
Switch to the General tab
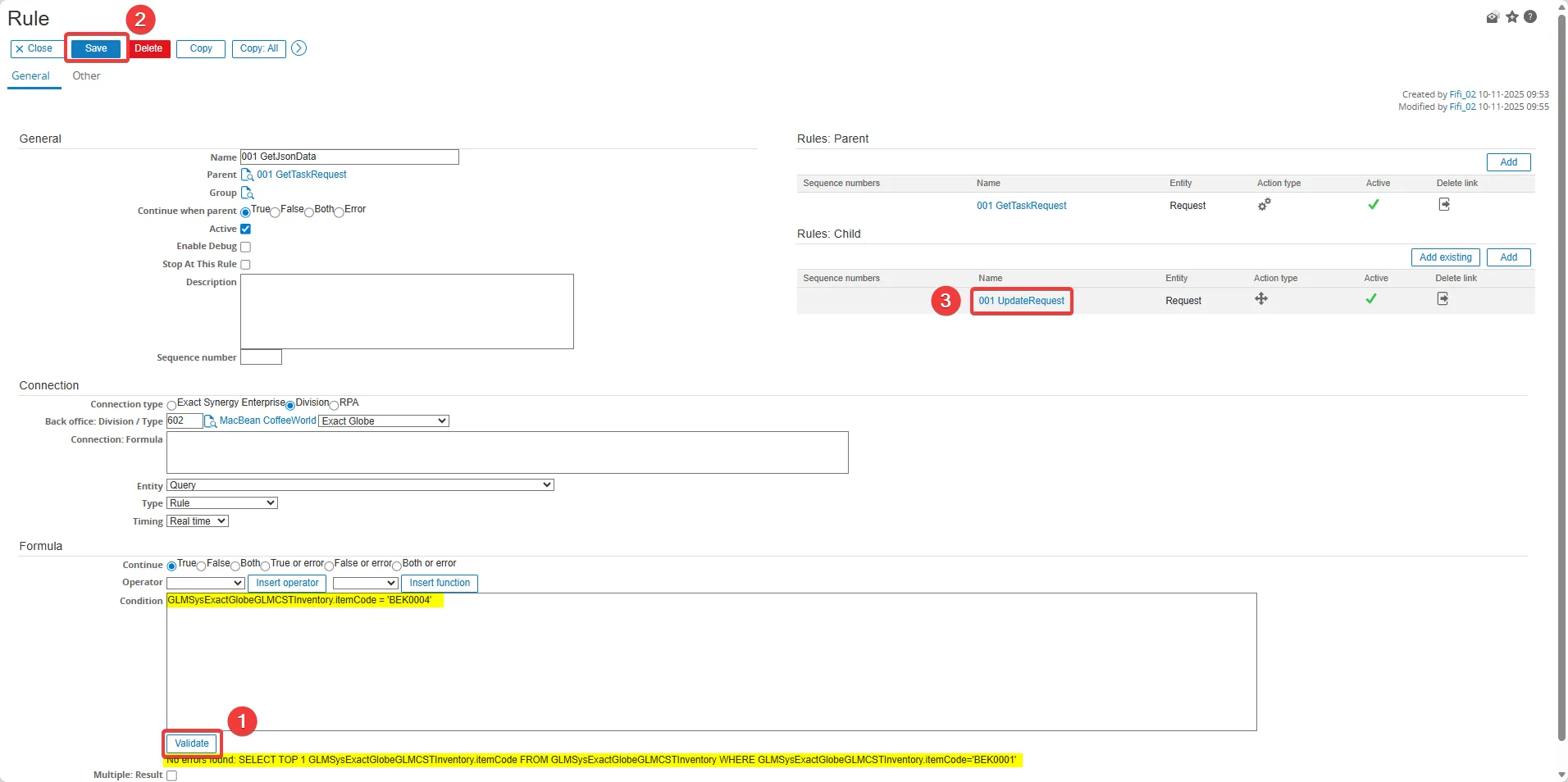click(x=31, y=76)
